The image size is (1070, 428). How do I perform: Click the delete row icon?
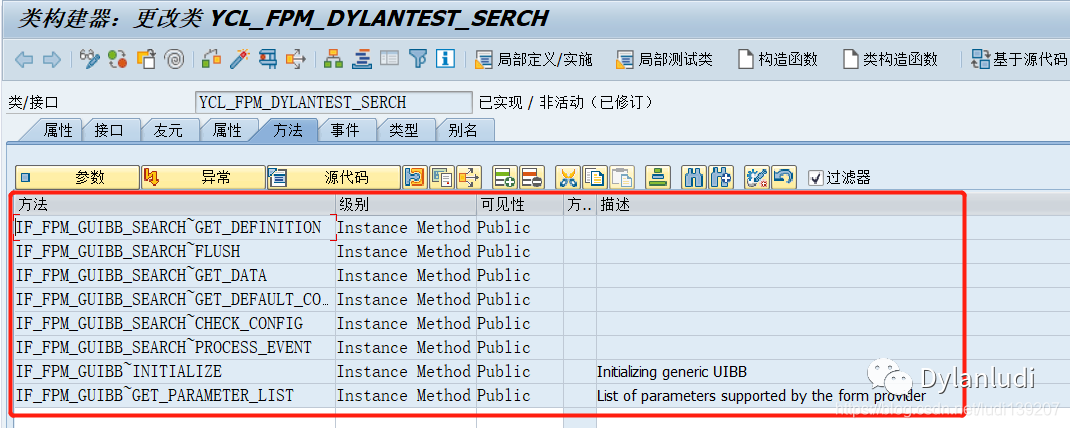[532, 177]
